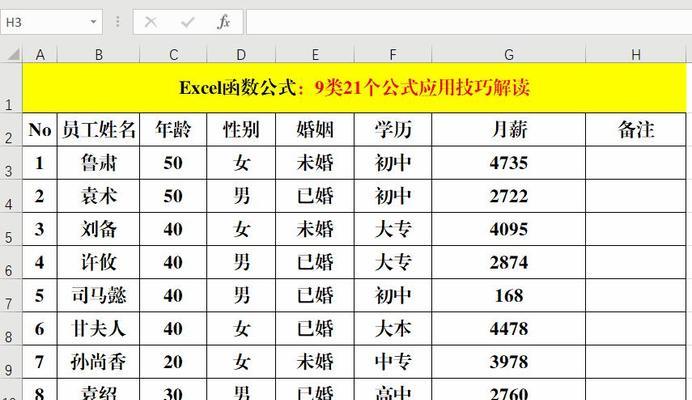Click the '员工姓名' header cell

(x=98, y=129)
